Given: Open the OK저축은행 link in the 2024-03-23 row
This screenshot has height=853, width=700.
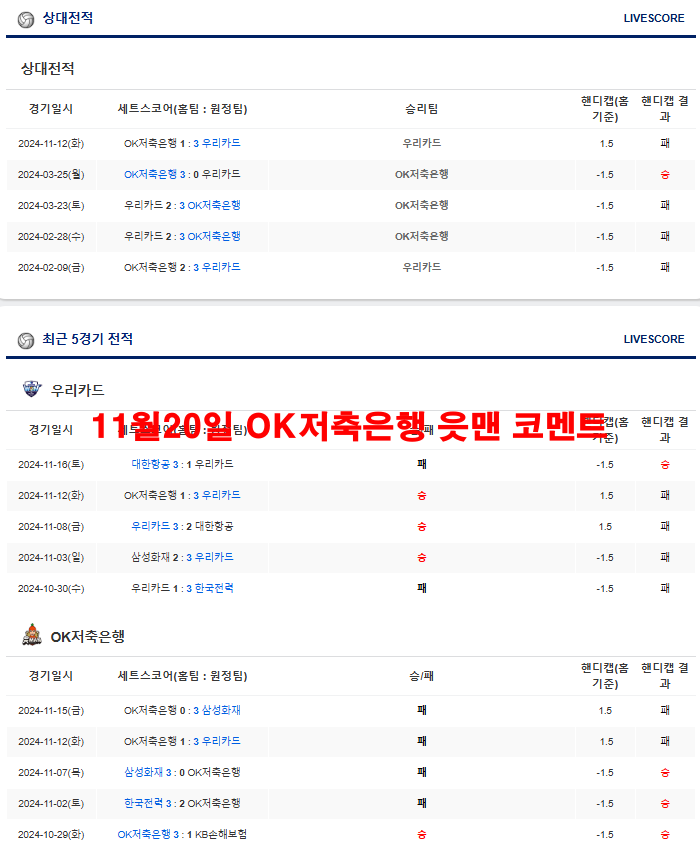Looking at the screenshot, I should pyautogui.click(x=214, y=205).
